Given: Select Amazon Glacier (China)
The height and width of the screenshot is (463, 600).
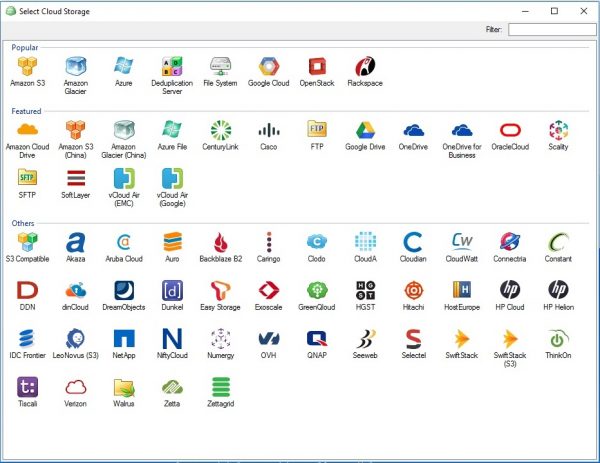Looking at the screenshot, I should point(124,130).
